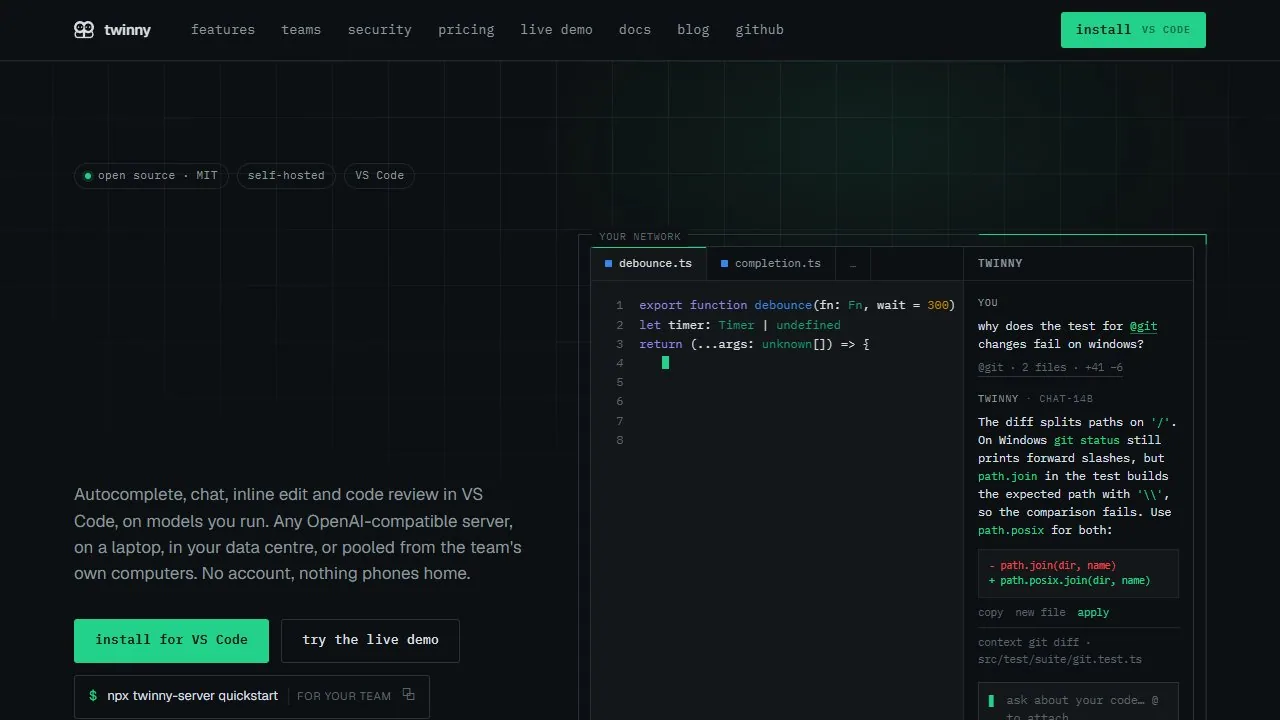
Task: Open the github link
Action: pyautogui.click(x=760, y=30)
